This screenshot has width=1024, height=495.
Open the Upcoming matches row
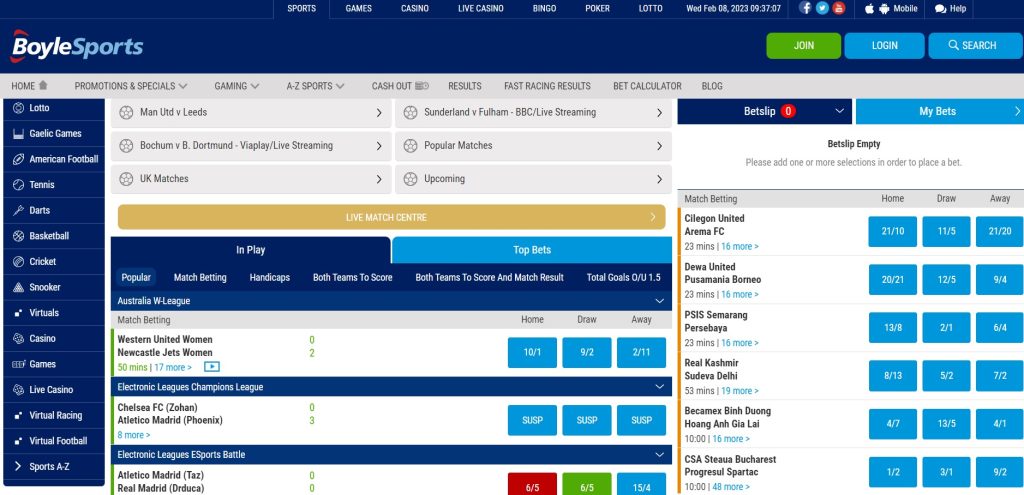[533, 179]
